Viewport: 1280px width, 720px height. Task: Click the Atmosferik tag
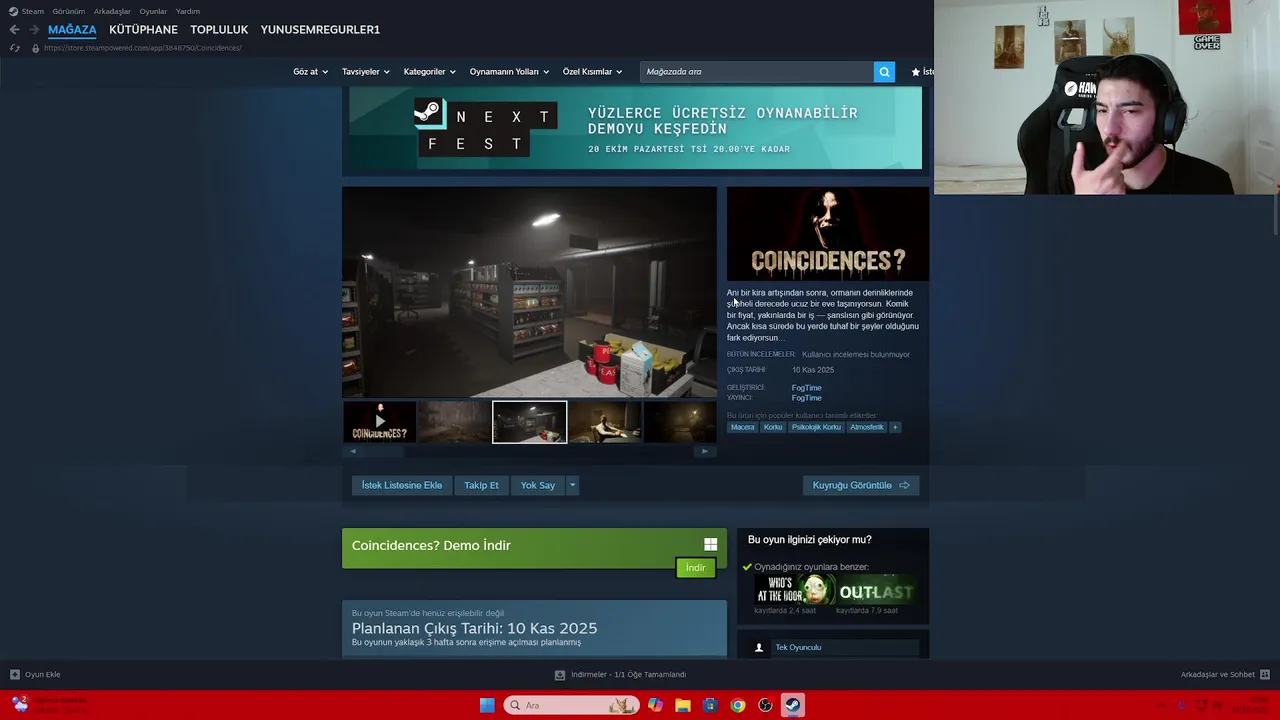(x=867, y=427)
